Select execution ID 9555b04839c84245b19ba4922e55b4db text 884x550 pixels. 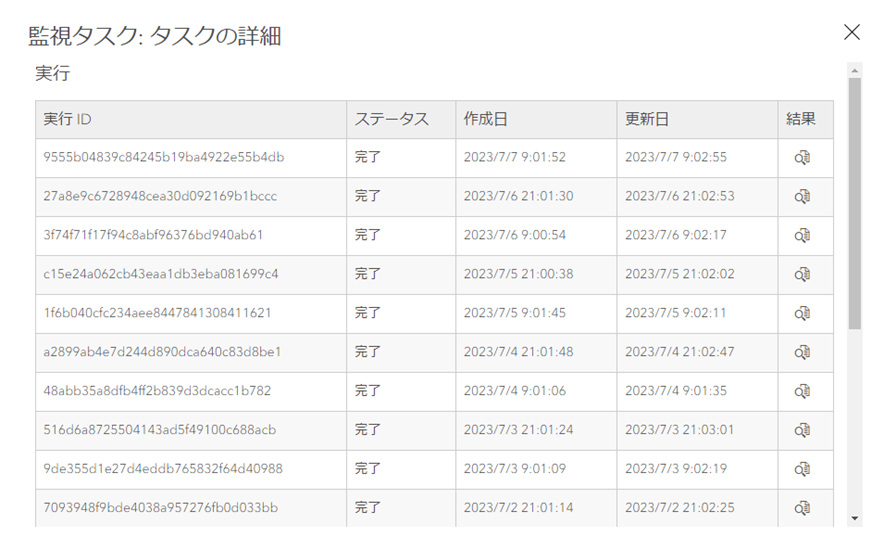pyautogui.click(x=164, y=158)
